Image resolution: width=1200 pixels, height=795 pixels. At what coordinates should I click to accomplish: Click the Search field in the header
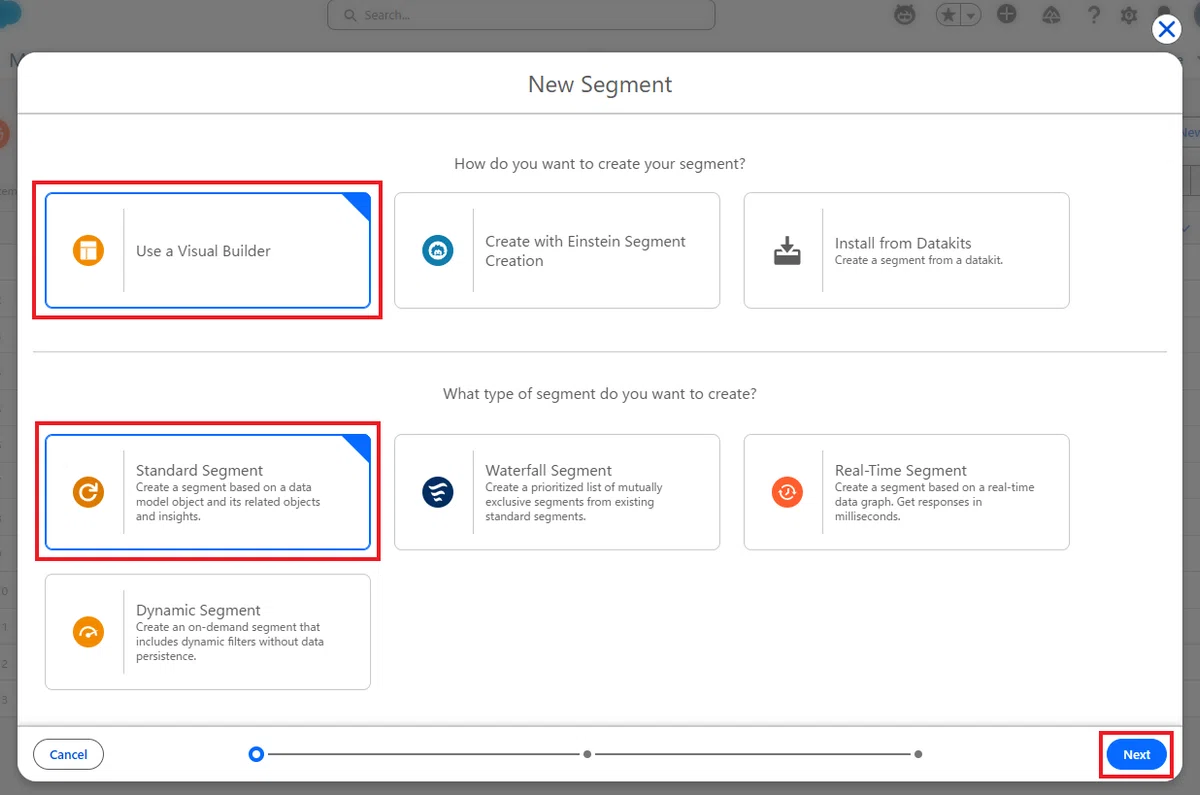click(x=521, y=15)
